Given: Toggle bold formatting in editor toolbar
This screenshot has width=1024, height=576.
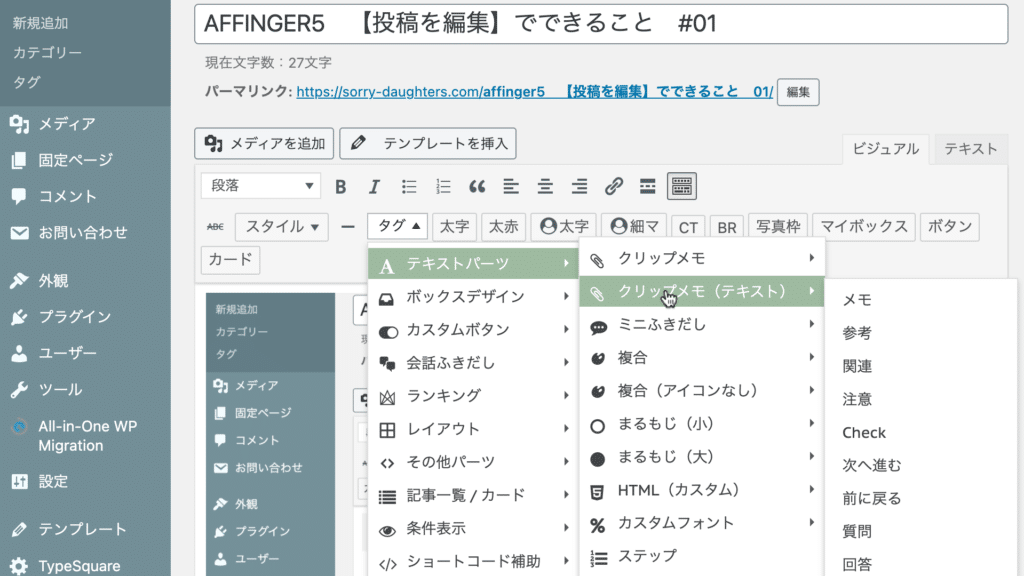Looking at the screenshot, I should pos(341,186).
